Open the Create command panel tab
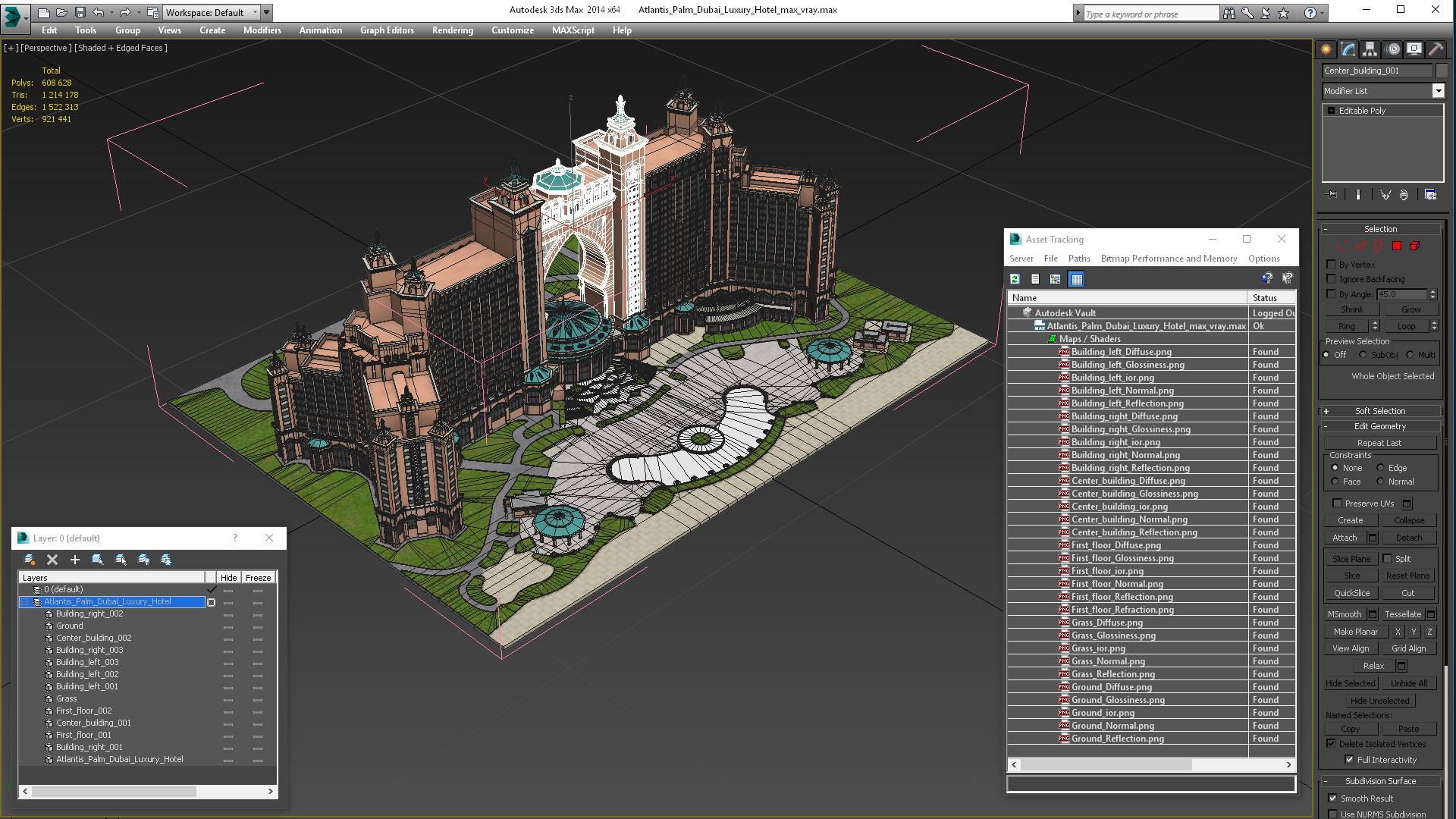 point(1326,49)
